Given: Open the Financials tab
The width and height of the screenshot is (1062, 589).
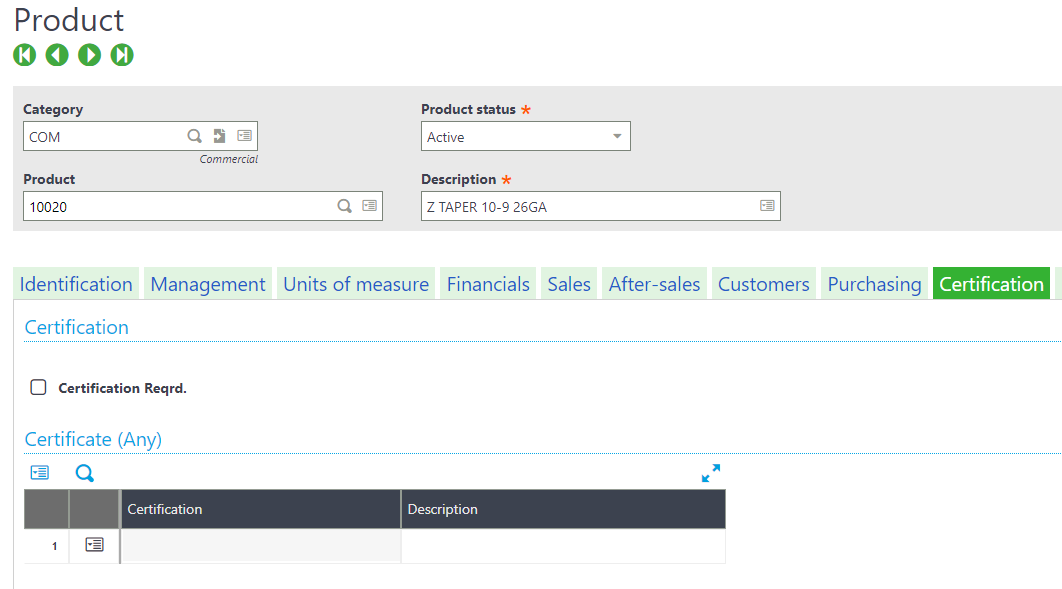Looking at the screenshot, I should coord(488,284).
